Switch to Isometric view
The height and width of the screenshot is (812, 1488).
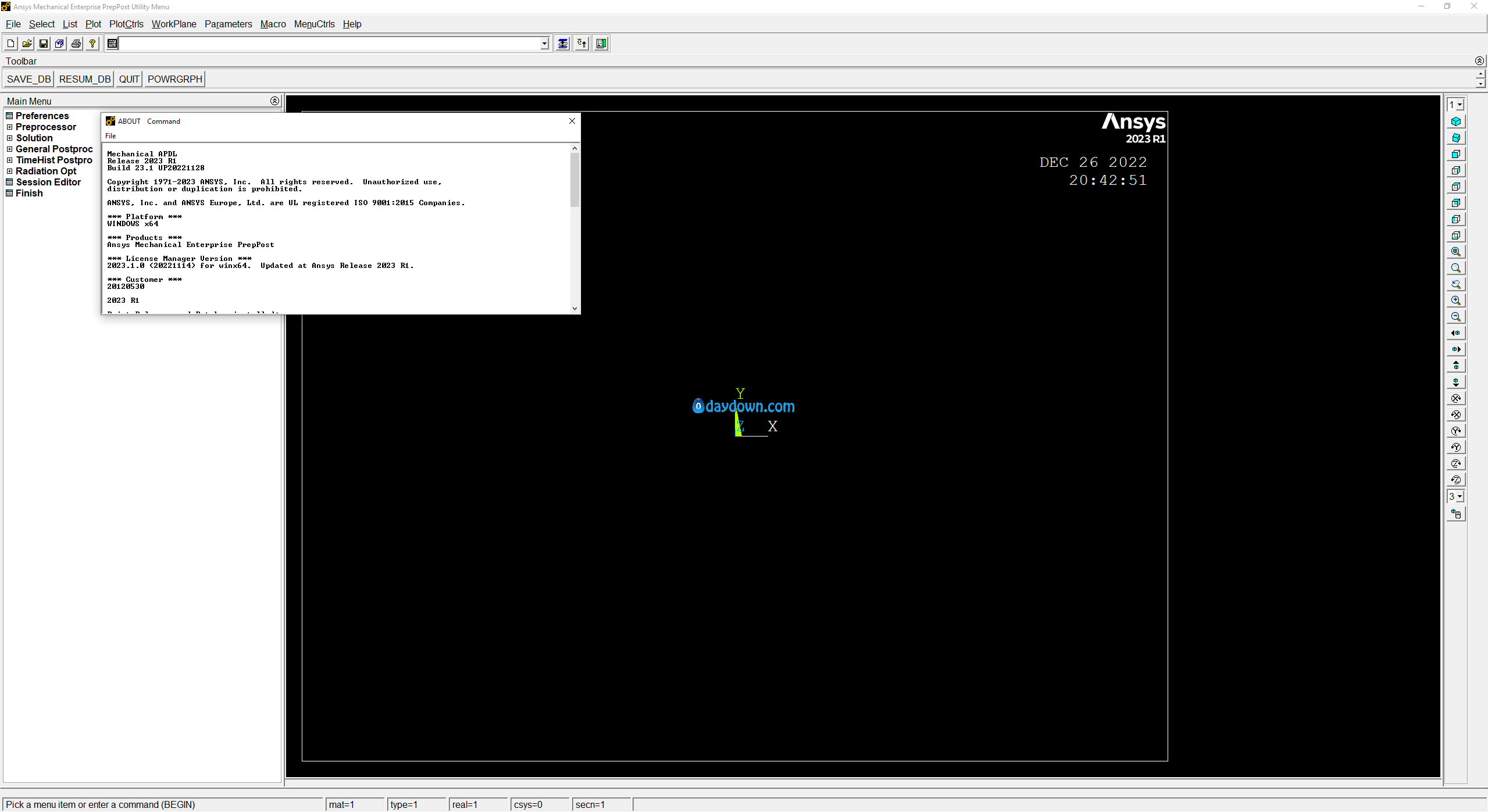pos(1456,121)
